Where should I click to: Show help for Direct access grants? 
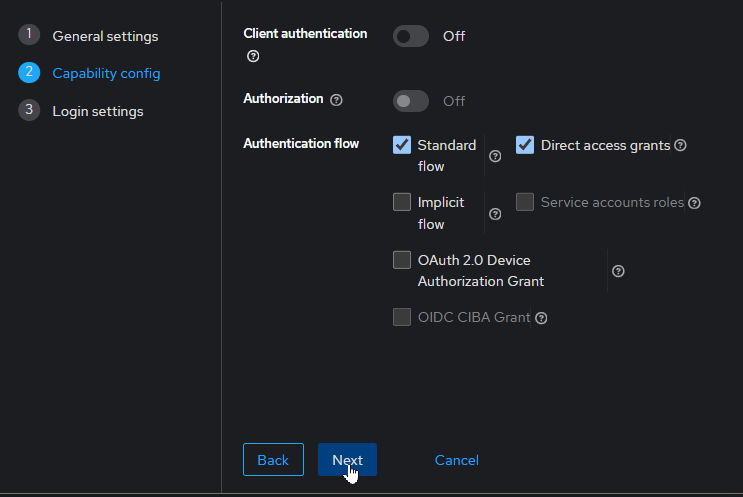pos(681,145)
